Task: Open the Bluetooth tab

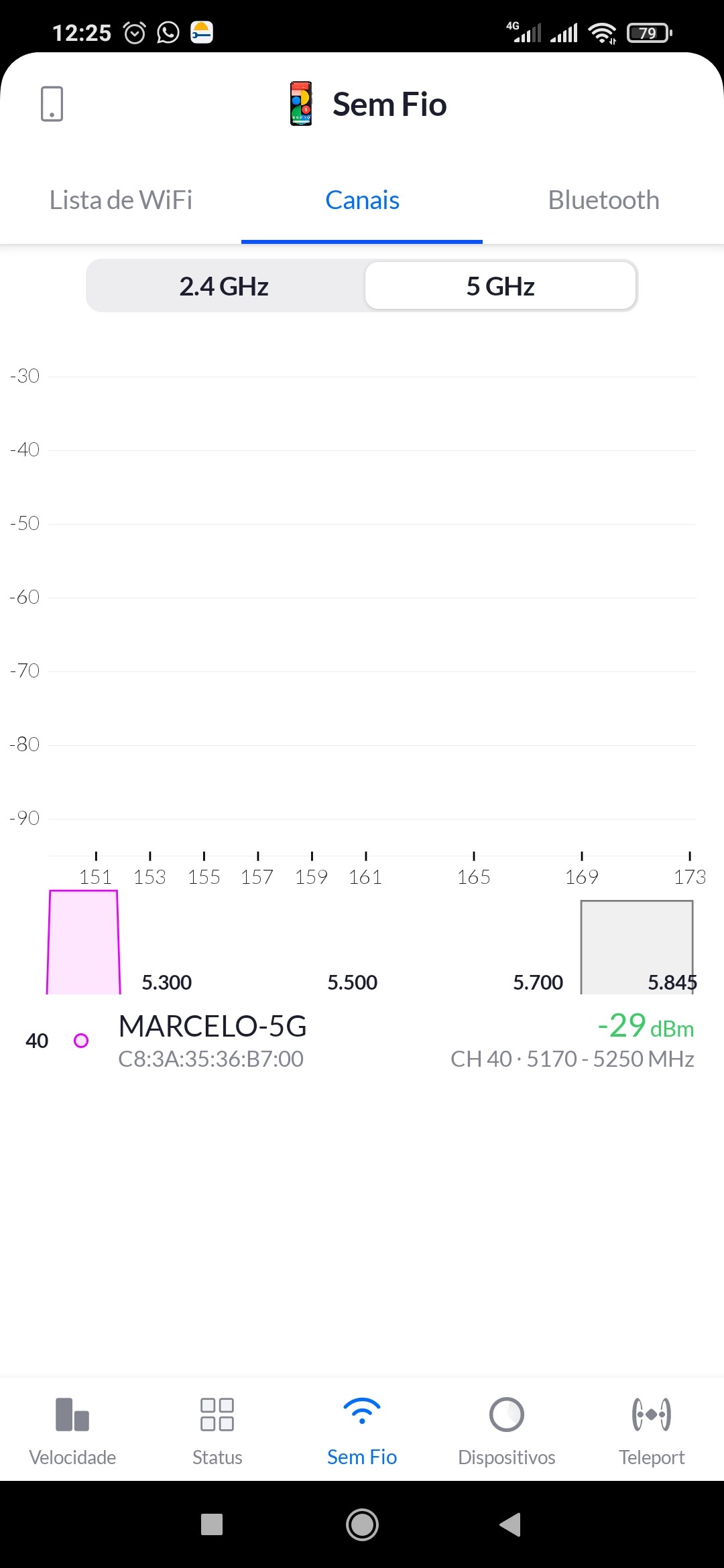Action: [603, 200]
